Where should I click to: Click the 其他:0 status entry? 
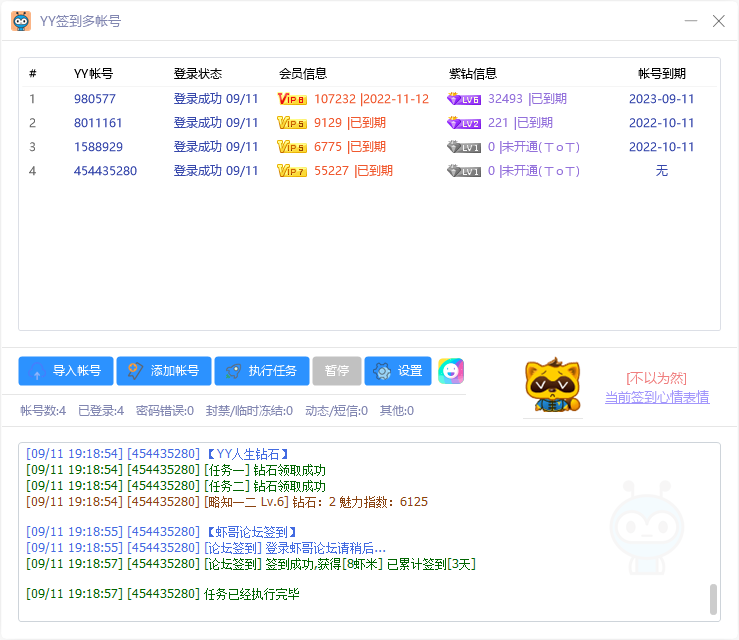tap(397, 411)
